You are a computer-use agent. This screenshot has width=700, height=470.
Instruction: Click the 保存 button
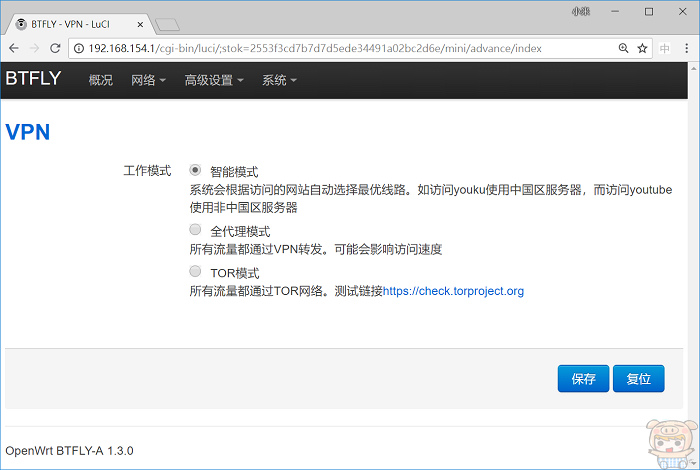tap(583, 379)
